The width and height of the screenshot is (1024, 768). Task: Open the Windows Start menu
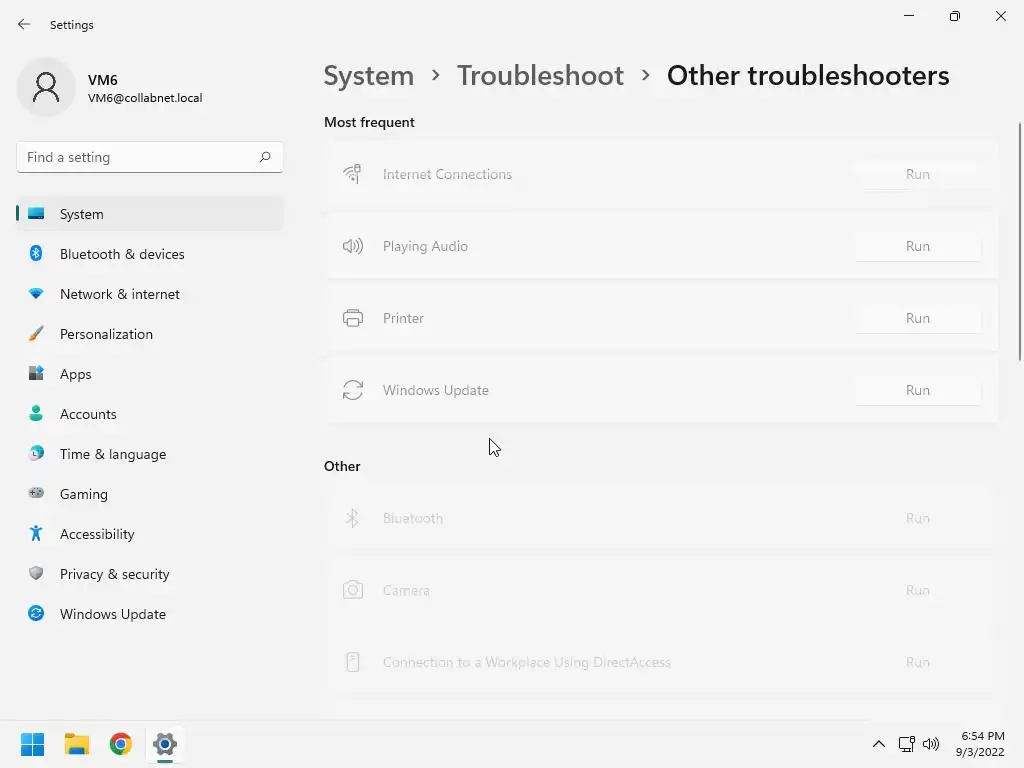pos(33,744)
